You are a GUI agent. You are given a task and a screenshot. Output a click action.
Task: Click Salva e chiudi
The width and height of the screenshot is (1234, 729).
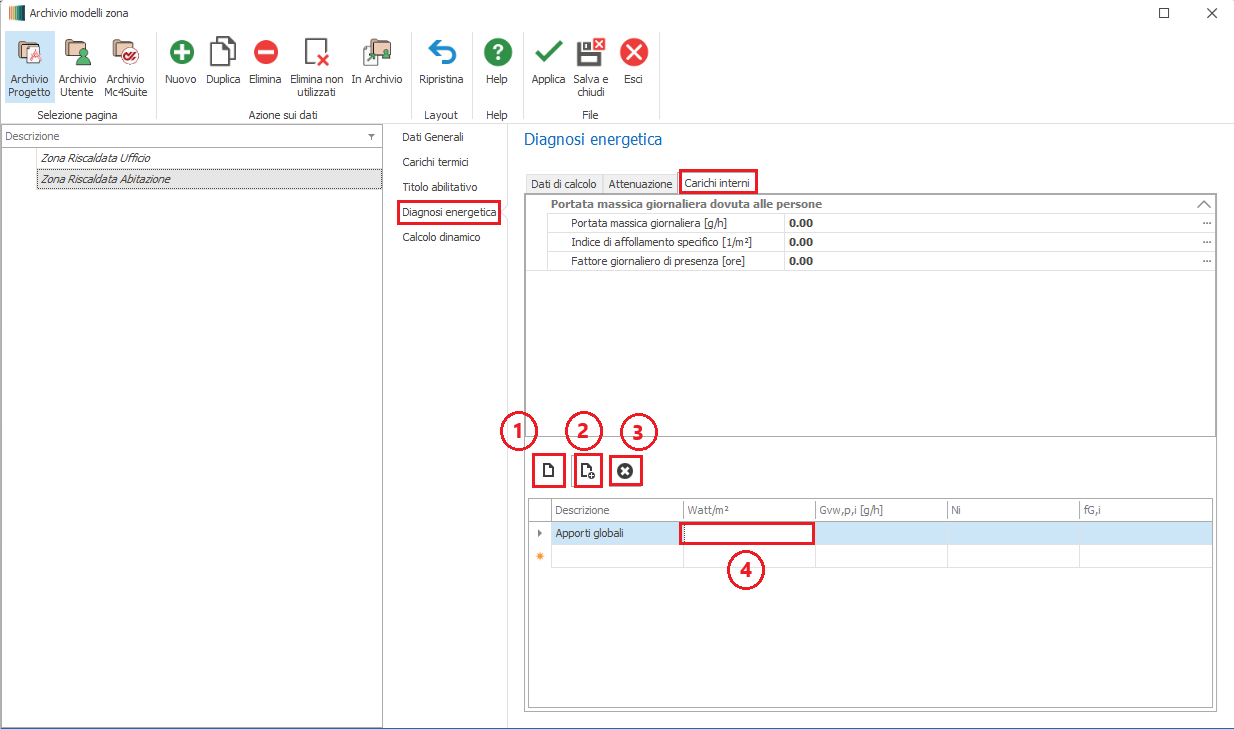click(590, 66)
